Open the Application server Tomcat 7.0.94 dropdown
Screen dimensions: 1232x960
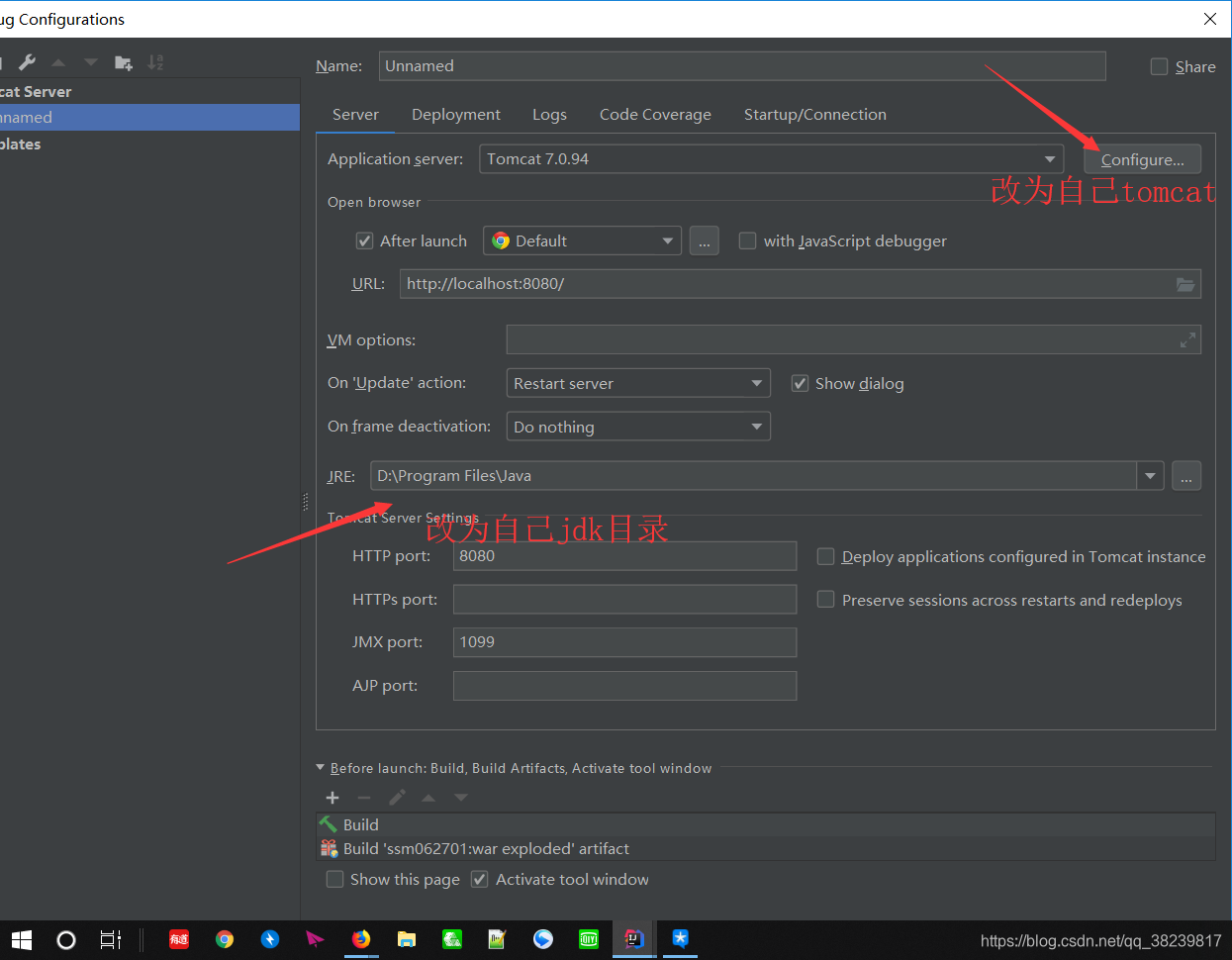coord(771,159)
